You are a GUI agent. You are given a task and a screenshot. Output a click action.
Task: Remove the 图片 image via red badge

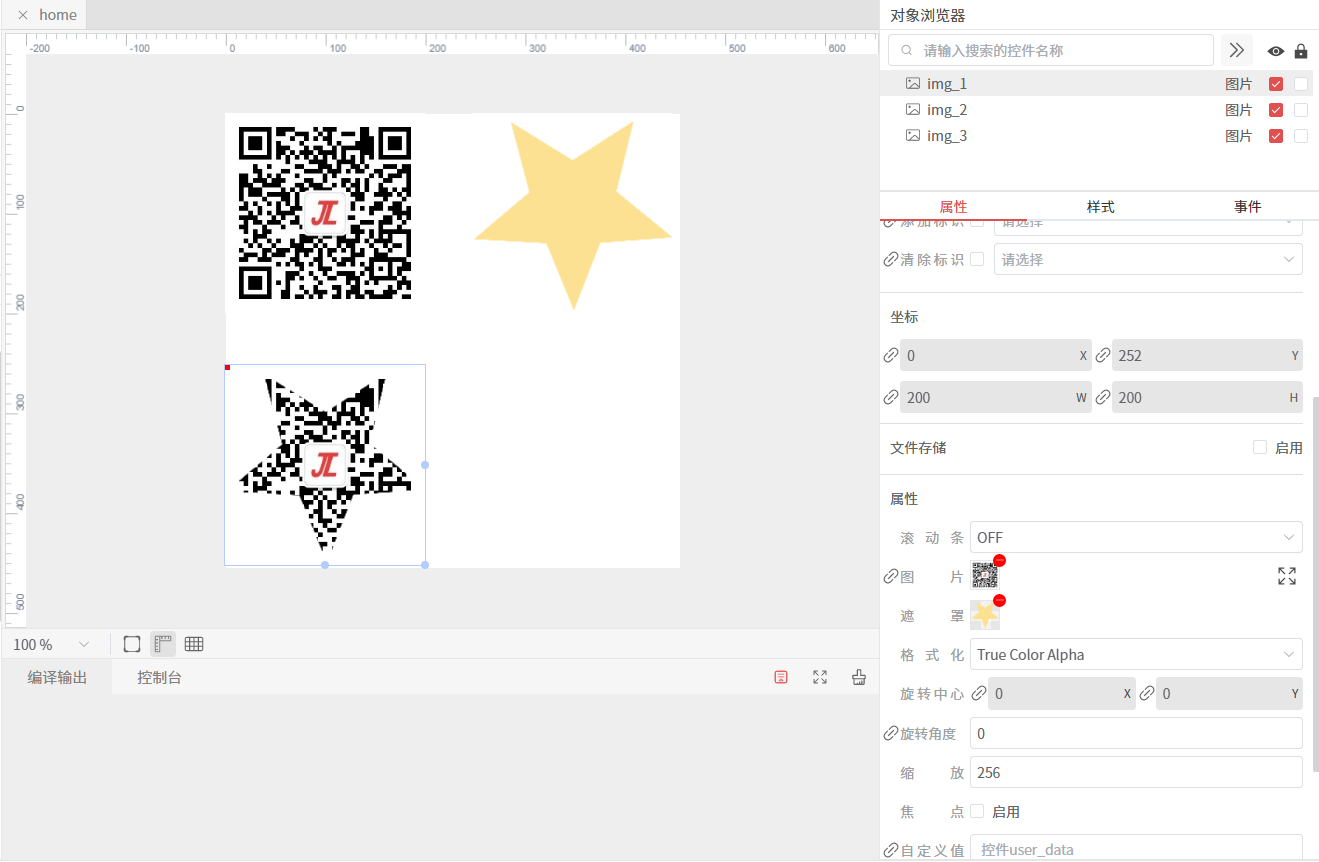pos(999,560)
